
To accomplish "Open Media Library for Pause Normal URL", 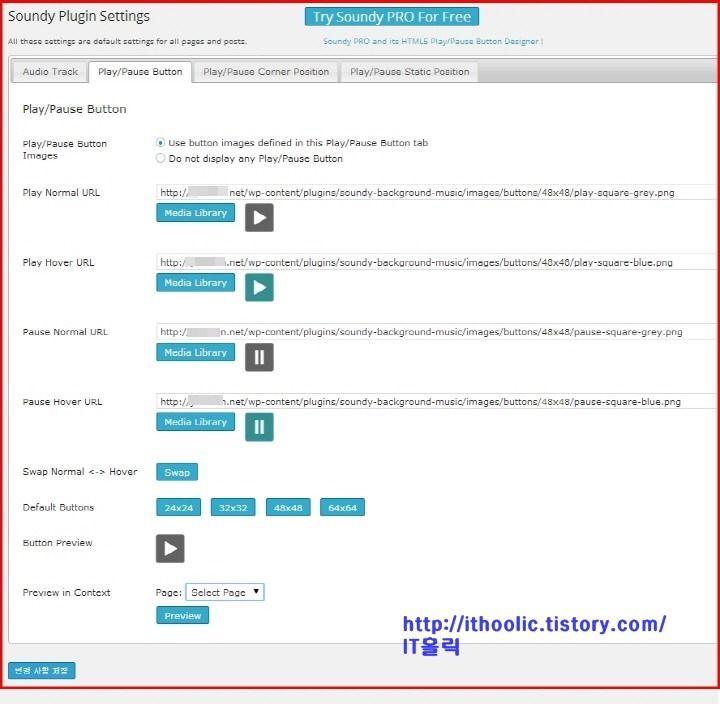I will (196, 353).
